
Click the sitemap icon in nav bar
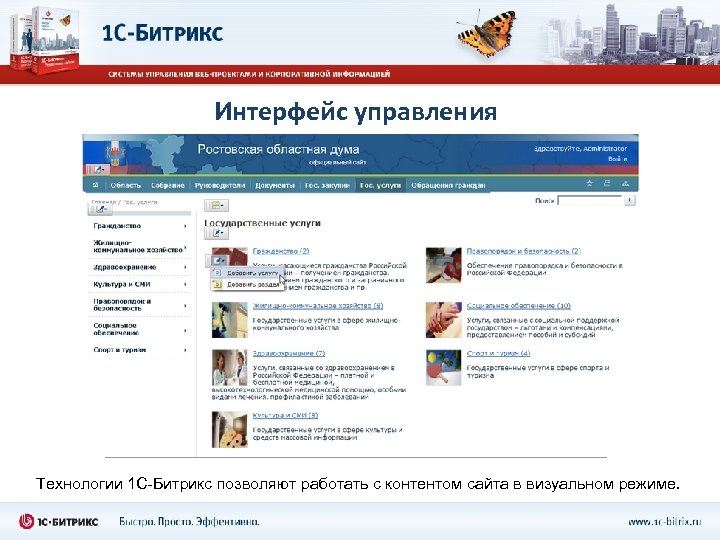(x=625, y=184)
